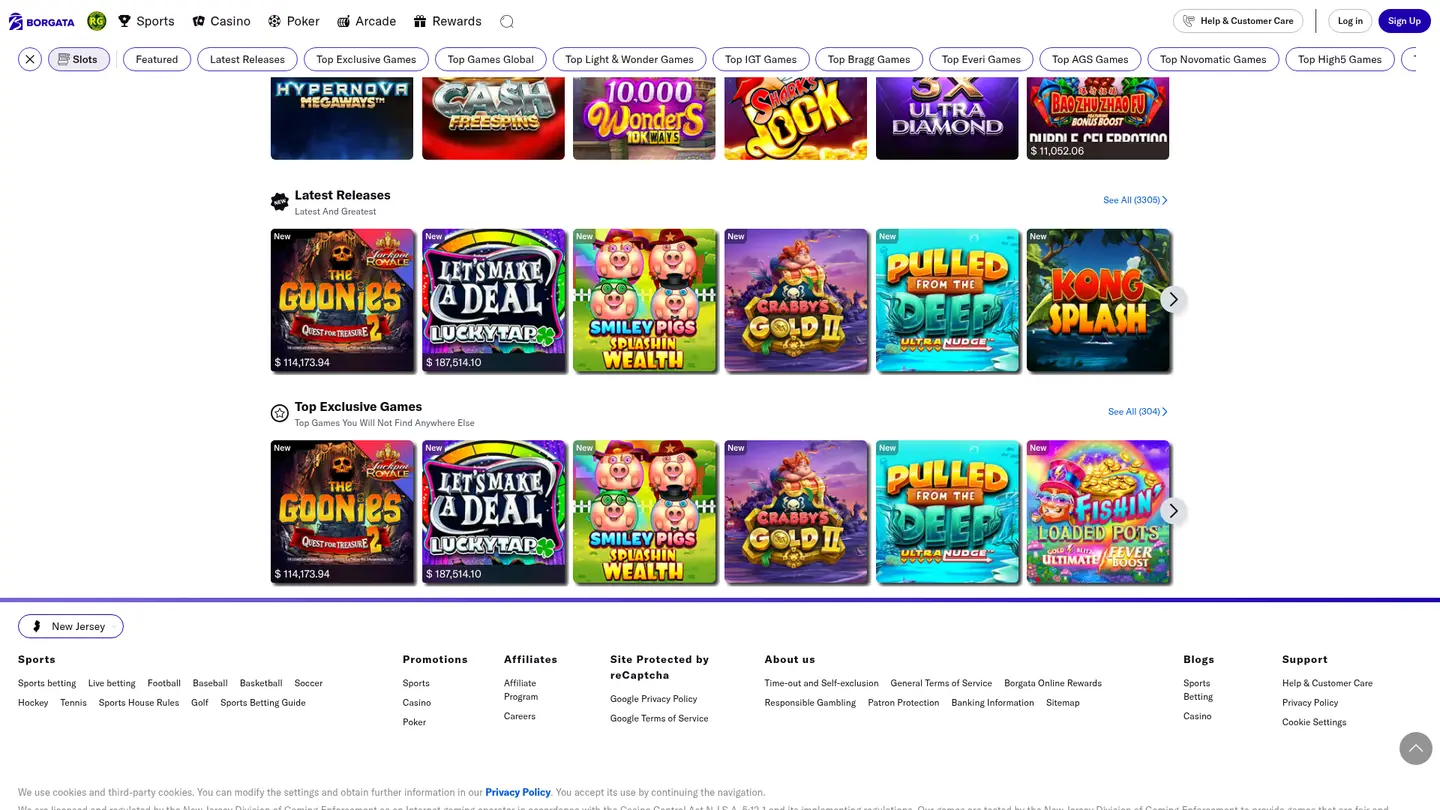Open the Casino section
The height and width of the screenshot is (810, 1440).
coord(221,21)
